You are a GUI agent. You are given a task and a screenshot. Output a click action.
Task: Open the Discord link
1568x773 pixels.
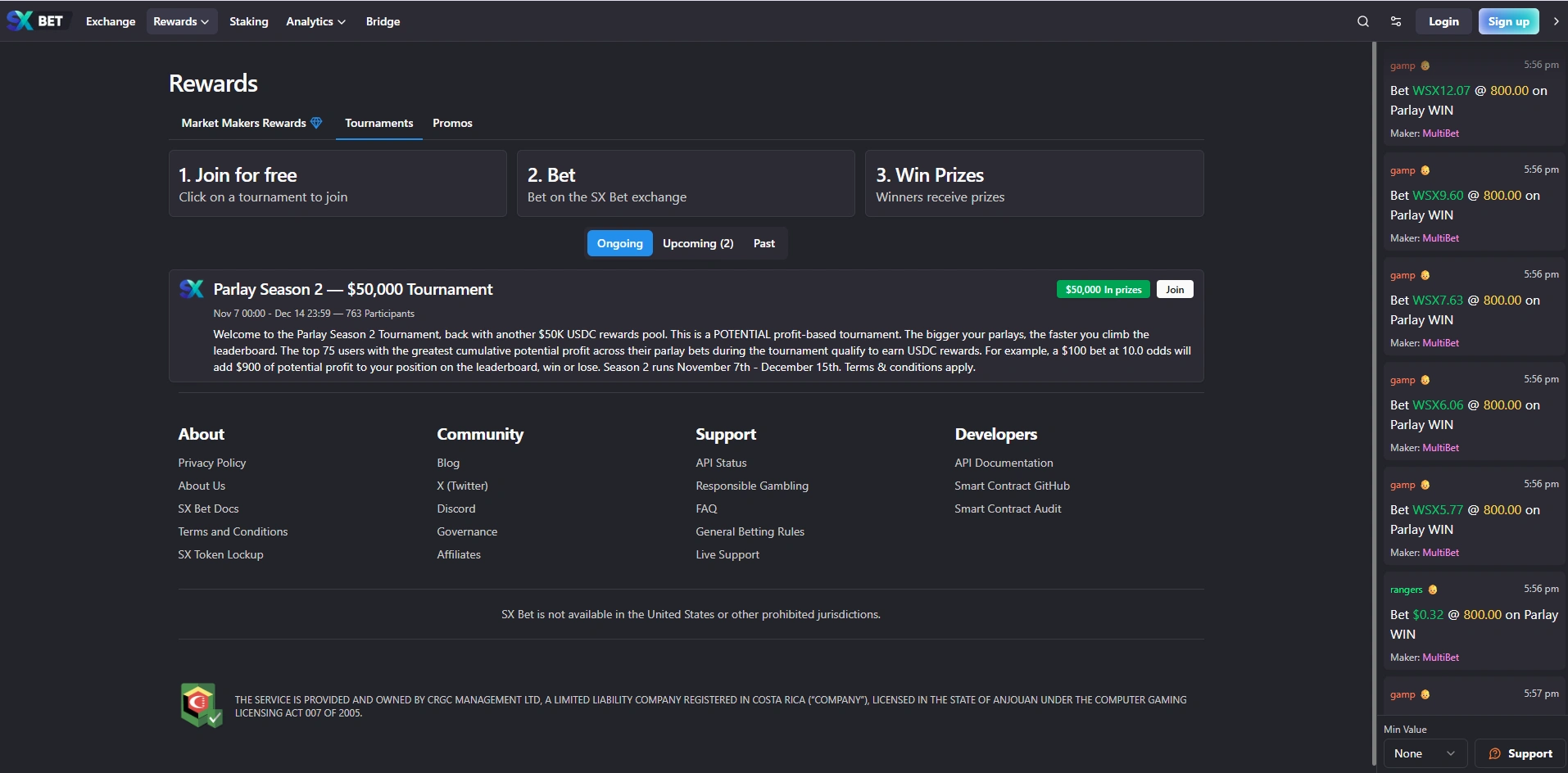[456, 509]
